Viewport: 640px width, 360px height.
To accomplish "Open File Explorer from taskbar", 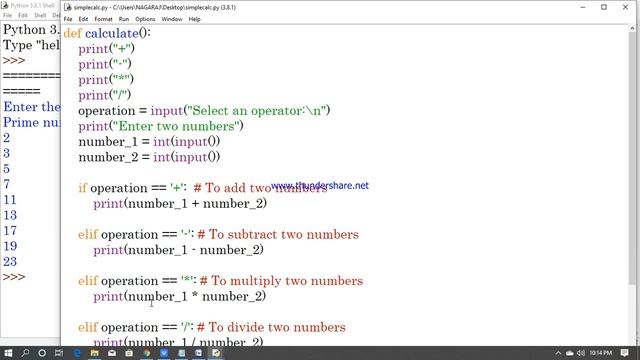I will 94,353.
